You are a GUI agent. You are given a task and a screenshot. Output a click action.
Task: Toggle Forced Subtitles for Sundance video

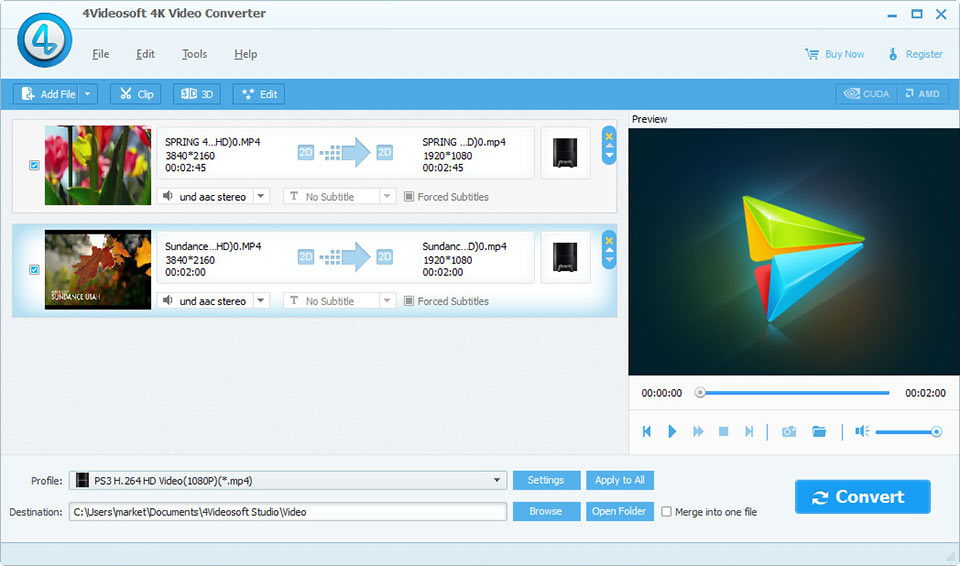click(x=408, y=301)
